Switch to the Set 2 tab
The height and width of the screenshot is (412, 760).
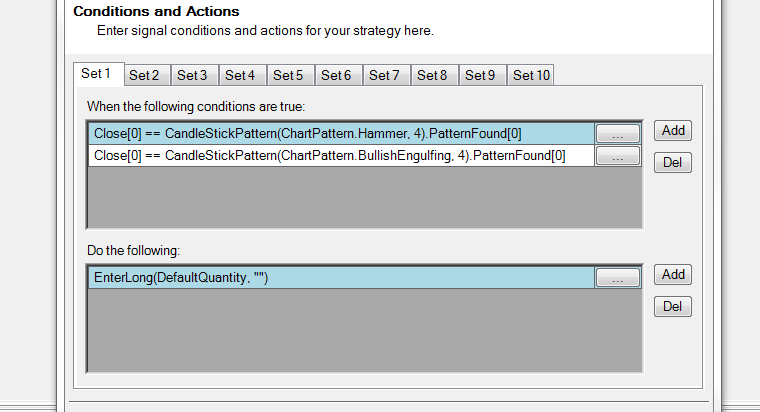point(144,75)
